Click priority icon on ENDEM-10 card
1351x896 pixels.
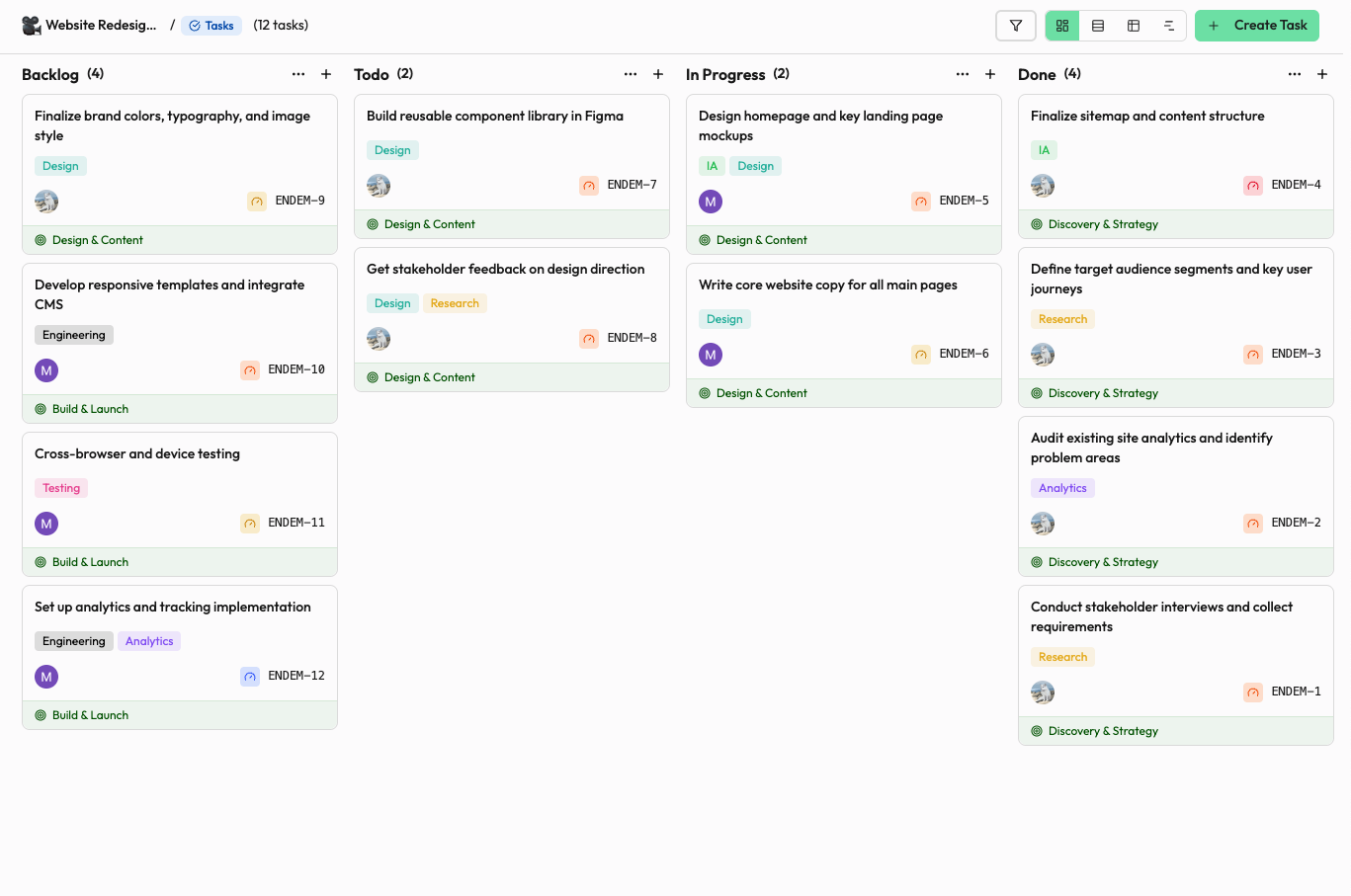coord(250,370)
